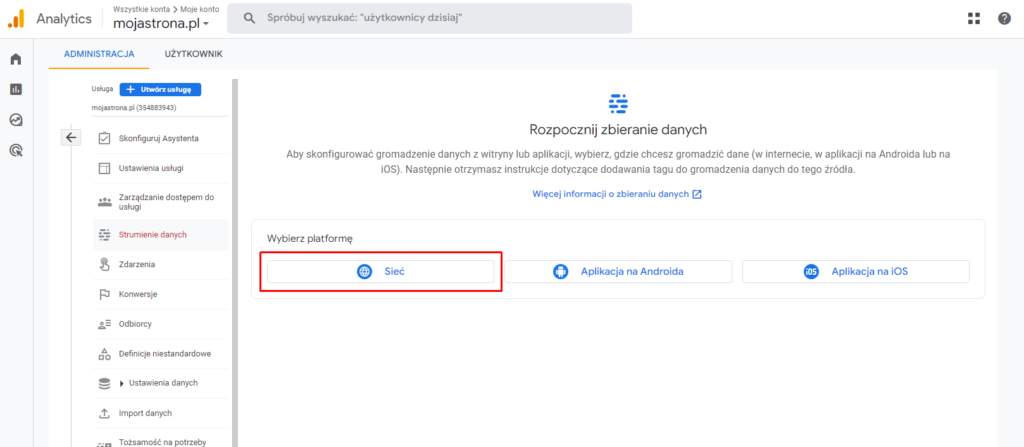The height and width of the screenshot is (447, 1024).
Task: Click the Ustawienia usługi icon
Action: tap(104, 169)
